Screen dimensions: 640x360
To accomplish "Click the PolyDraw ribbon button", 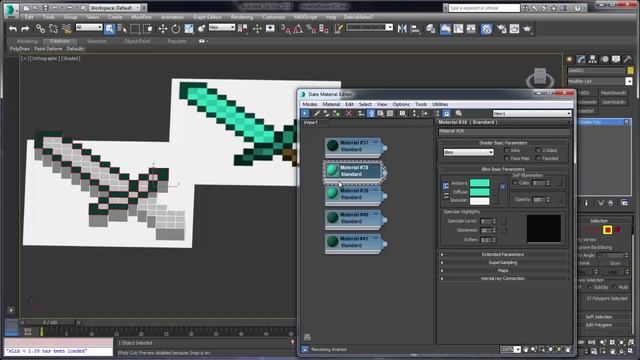I will coord(20,49).
